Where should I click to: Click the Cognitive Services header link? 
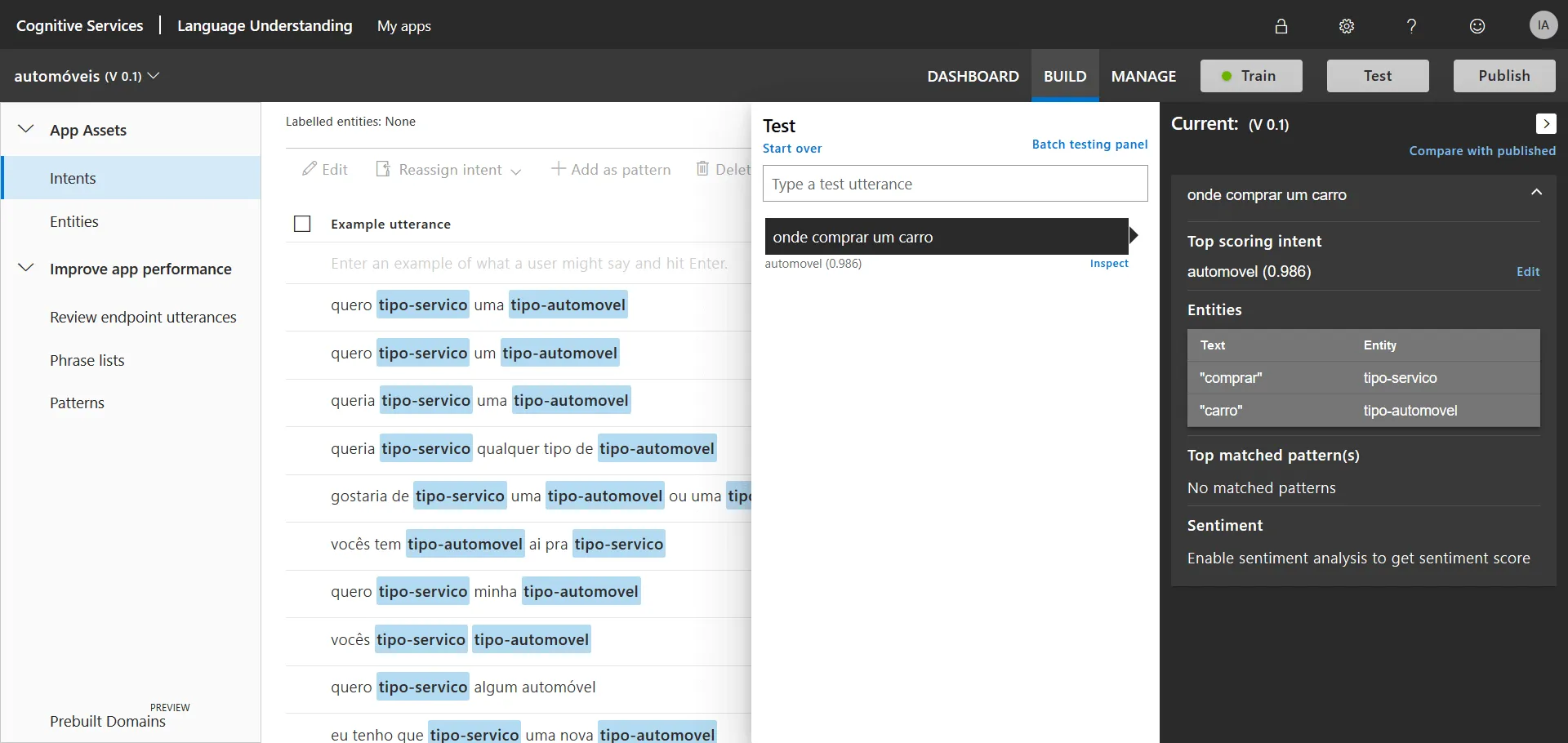click(x=79, y=26)
